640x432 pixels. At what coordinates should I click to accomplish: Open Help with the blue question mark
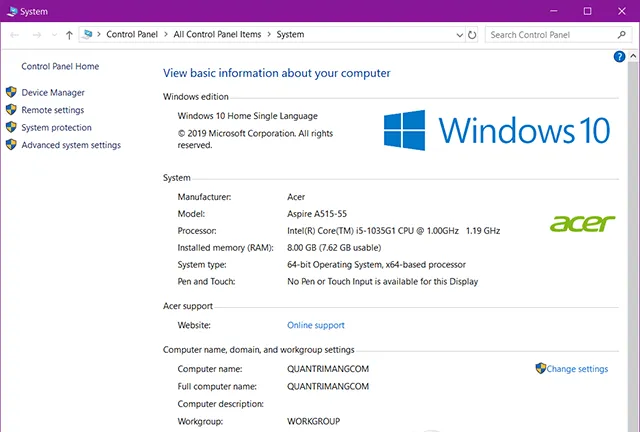(x=619, y=56)
